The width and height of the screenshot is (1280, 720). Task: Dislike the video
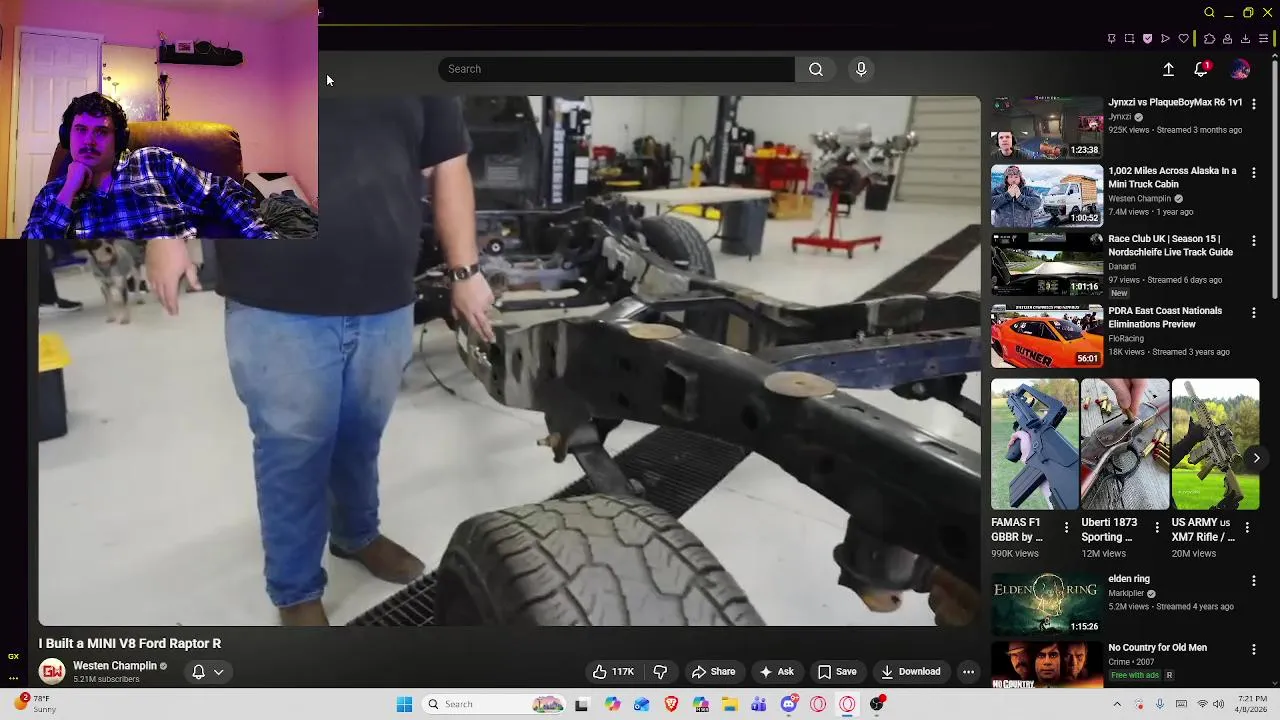pyautogui.click(x=660, y=672)
